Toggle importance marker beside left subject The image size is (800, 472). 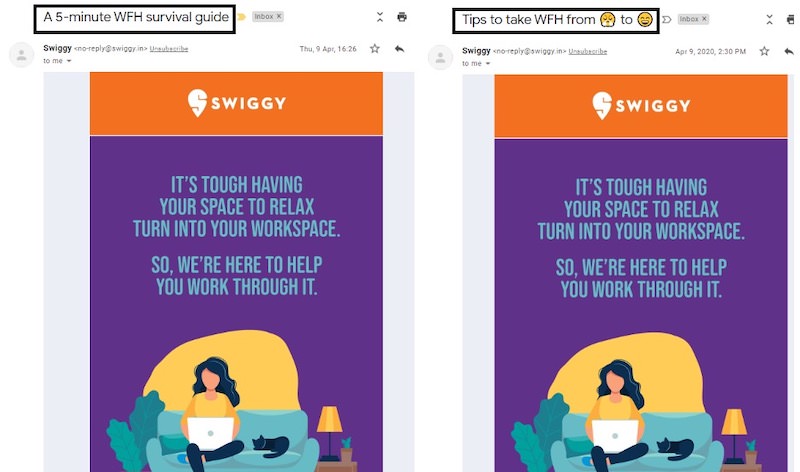(x=242, y=17)
